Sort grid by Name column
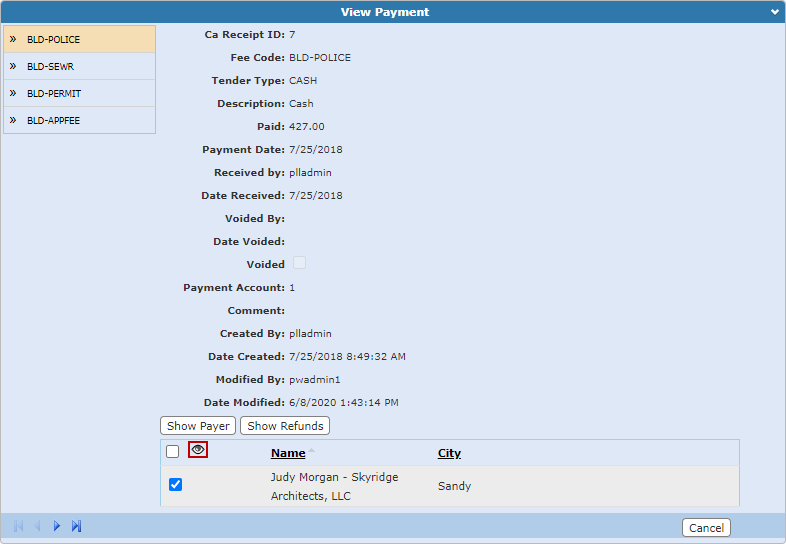This screenshot has width=786, height=544. pyautogui.click(x=288, y=453)
